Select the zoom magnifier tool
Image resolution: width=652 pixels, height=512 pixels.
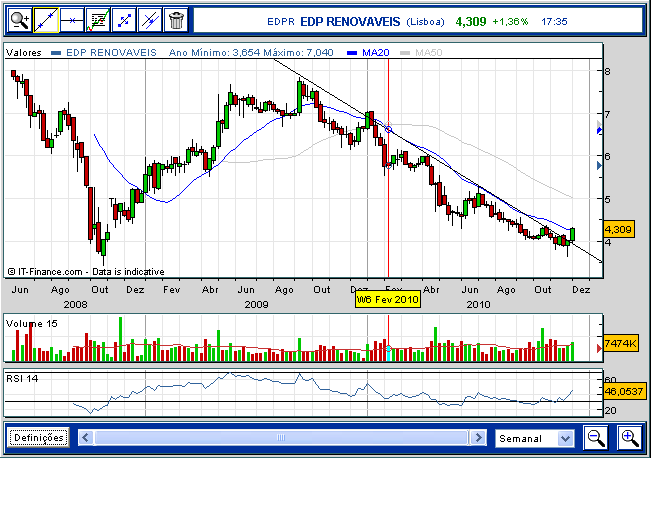[x=20, y=20]
